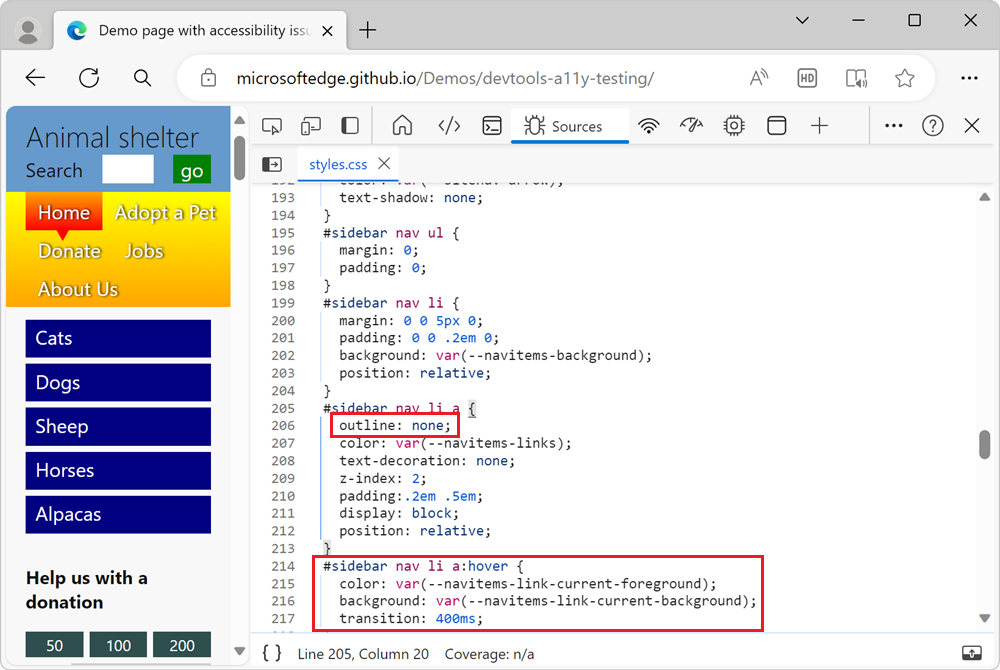Open the Memory panel
The image size is (1000, 670).
733,125
